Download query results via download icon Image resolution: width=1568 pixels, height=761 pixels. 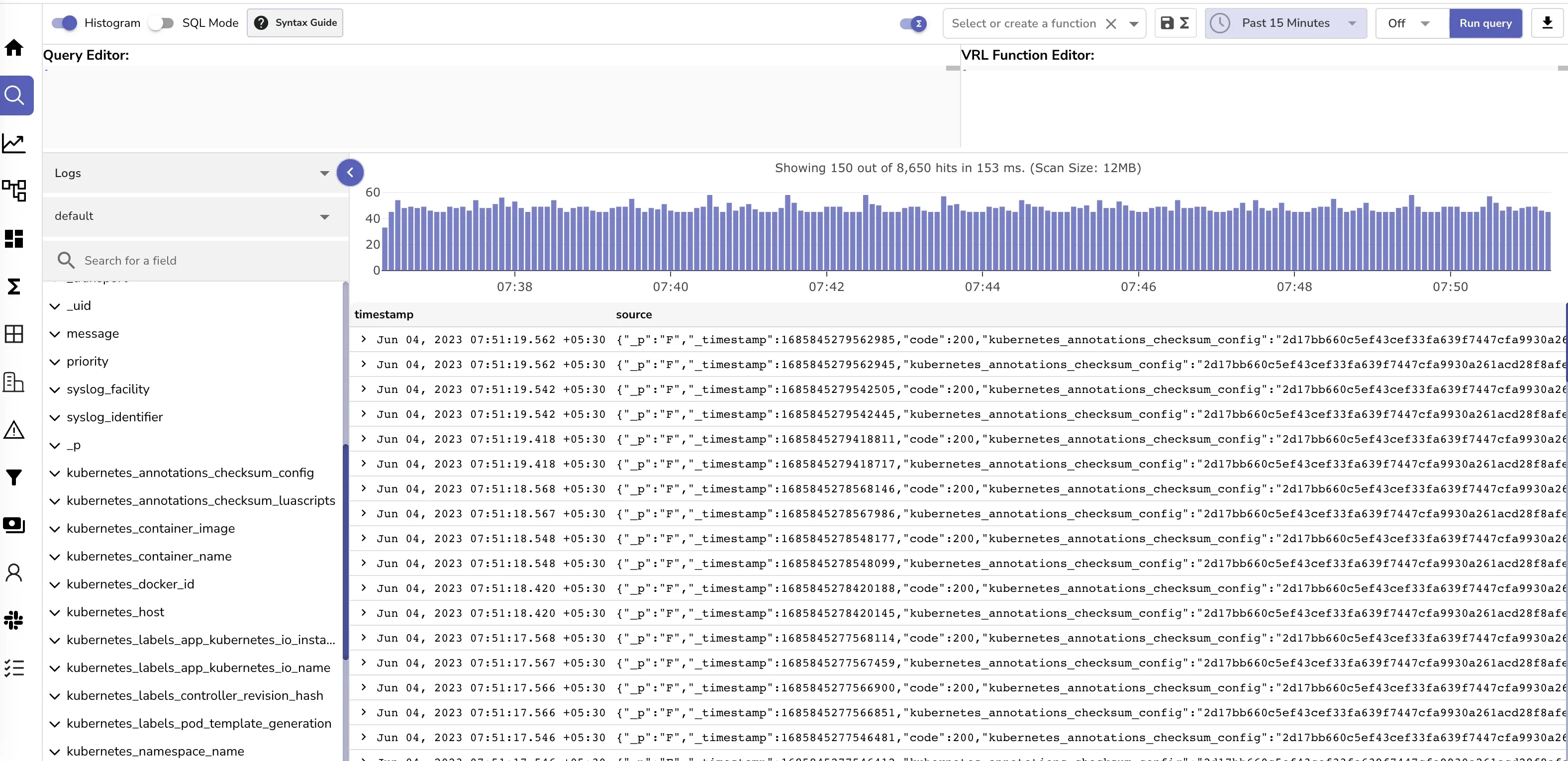(x=1548, y=23)
